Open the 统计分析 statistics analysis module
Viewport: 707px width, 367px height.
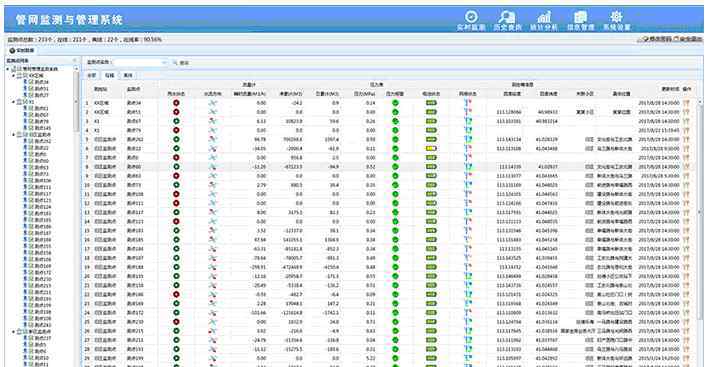[x=544, y=21]
